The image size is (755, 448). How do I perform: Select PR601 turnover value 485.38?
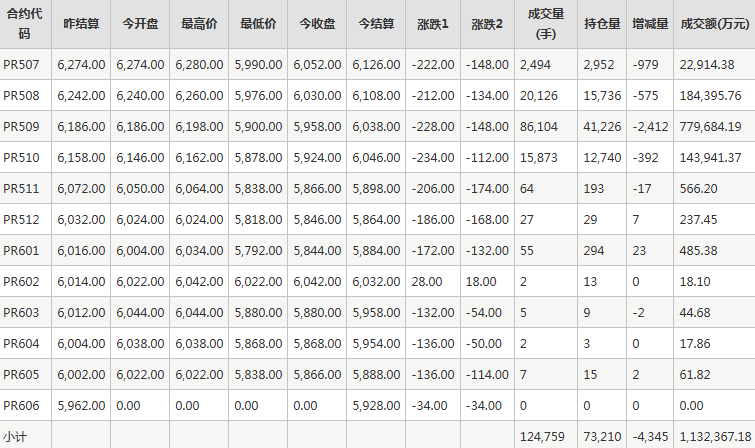click(699, 250)
